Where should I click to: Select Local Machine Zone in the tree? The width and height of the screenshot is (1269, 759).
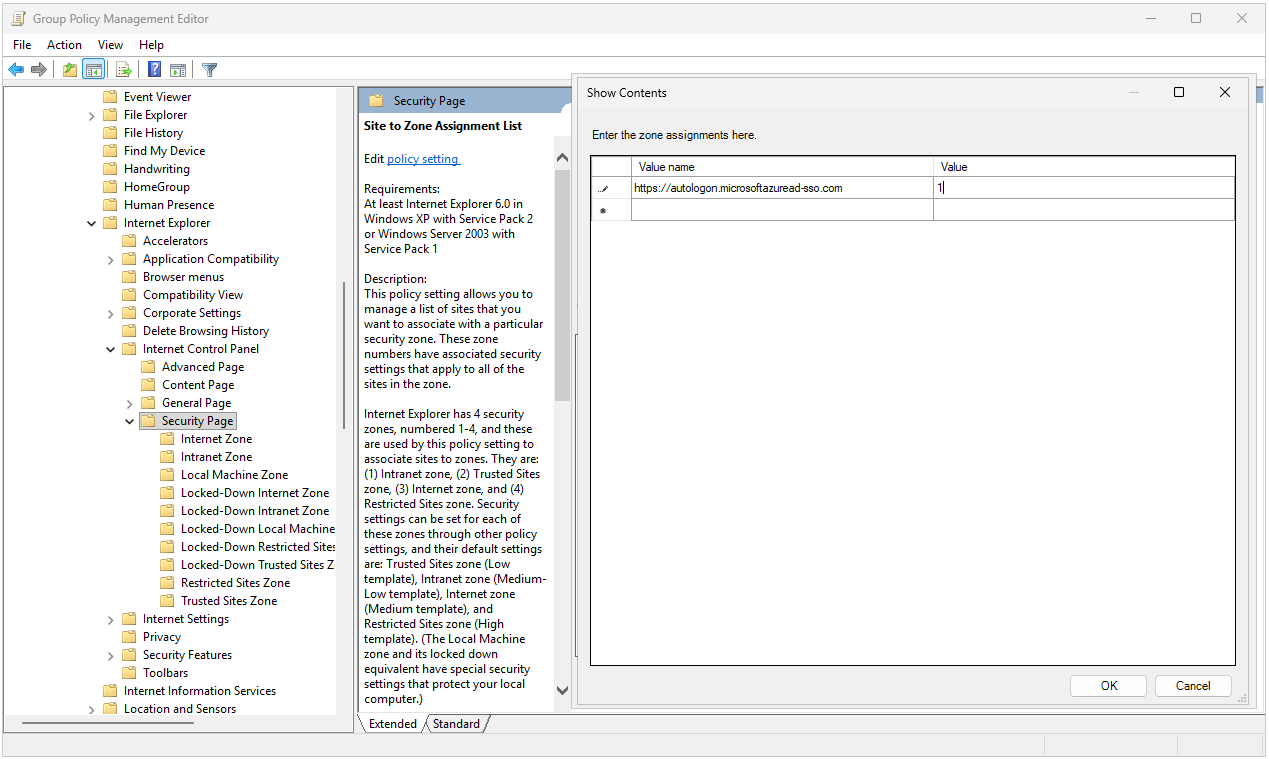pos(234,475)
